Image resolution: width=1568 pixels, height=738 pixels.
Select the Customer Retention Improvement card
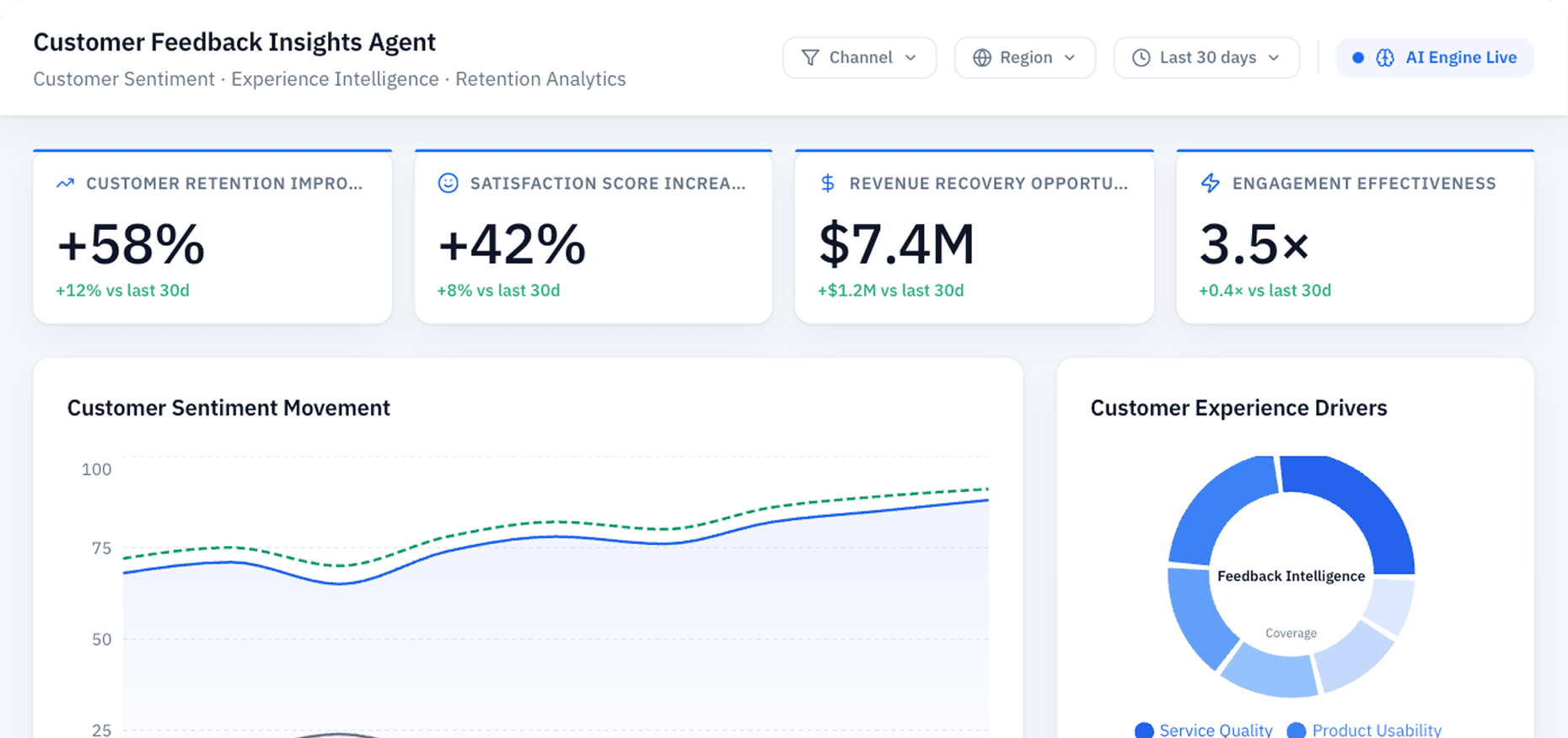coord(212,237)
